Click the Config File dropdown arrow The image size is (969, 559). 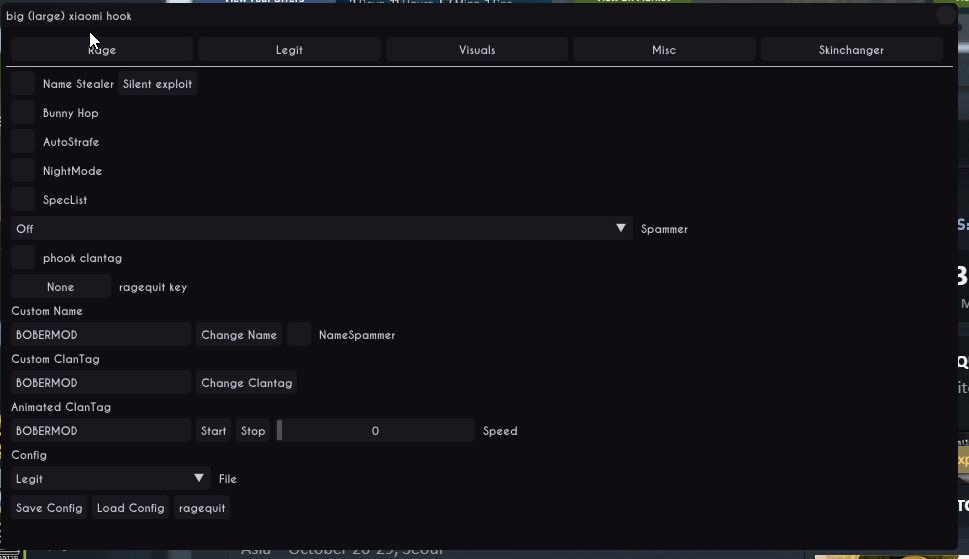[199, 479]
